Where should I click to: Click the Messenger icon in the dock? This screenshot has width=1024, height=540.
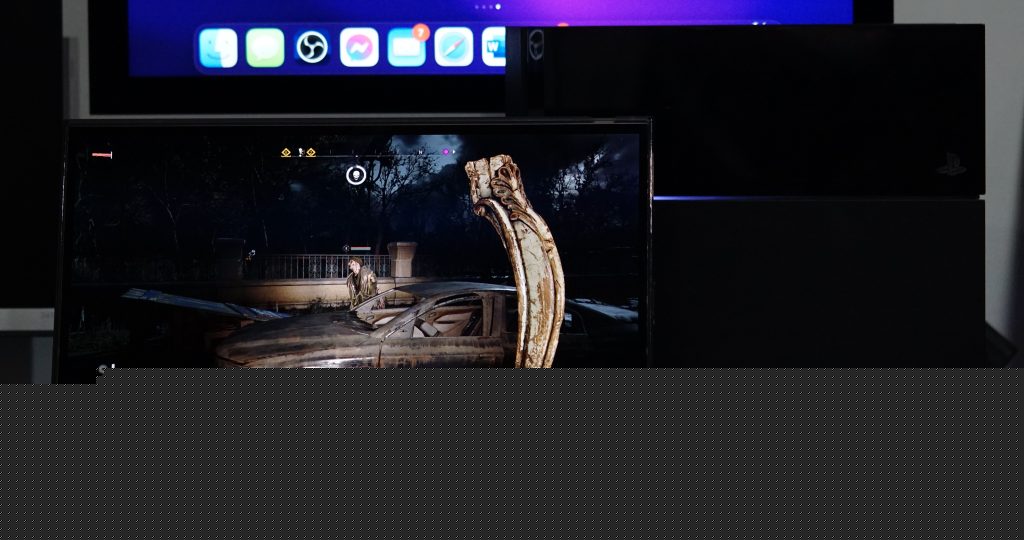tap(359, 47)
